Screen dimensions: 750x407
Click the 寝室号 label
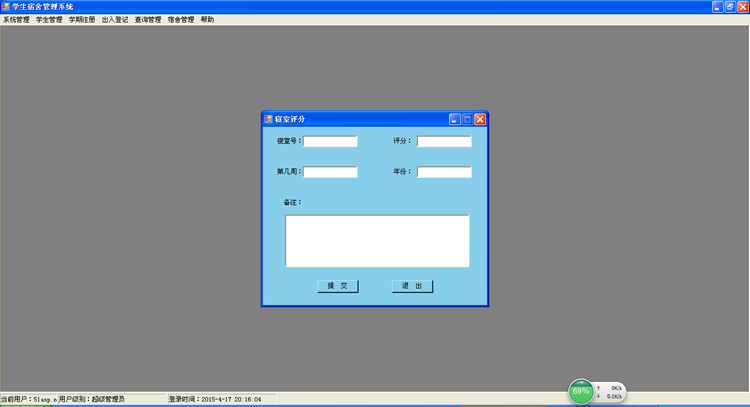pos(289,141)
